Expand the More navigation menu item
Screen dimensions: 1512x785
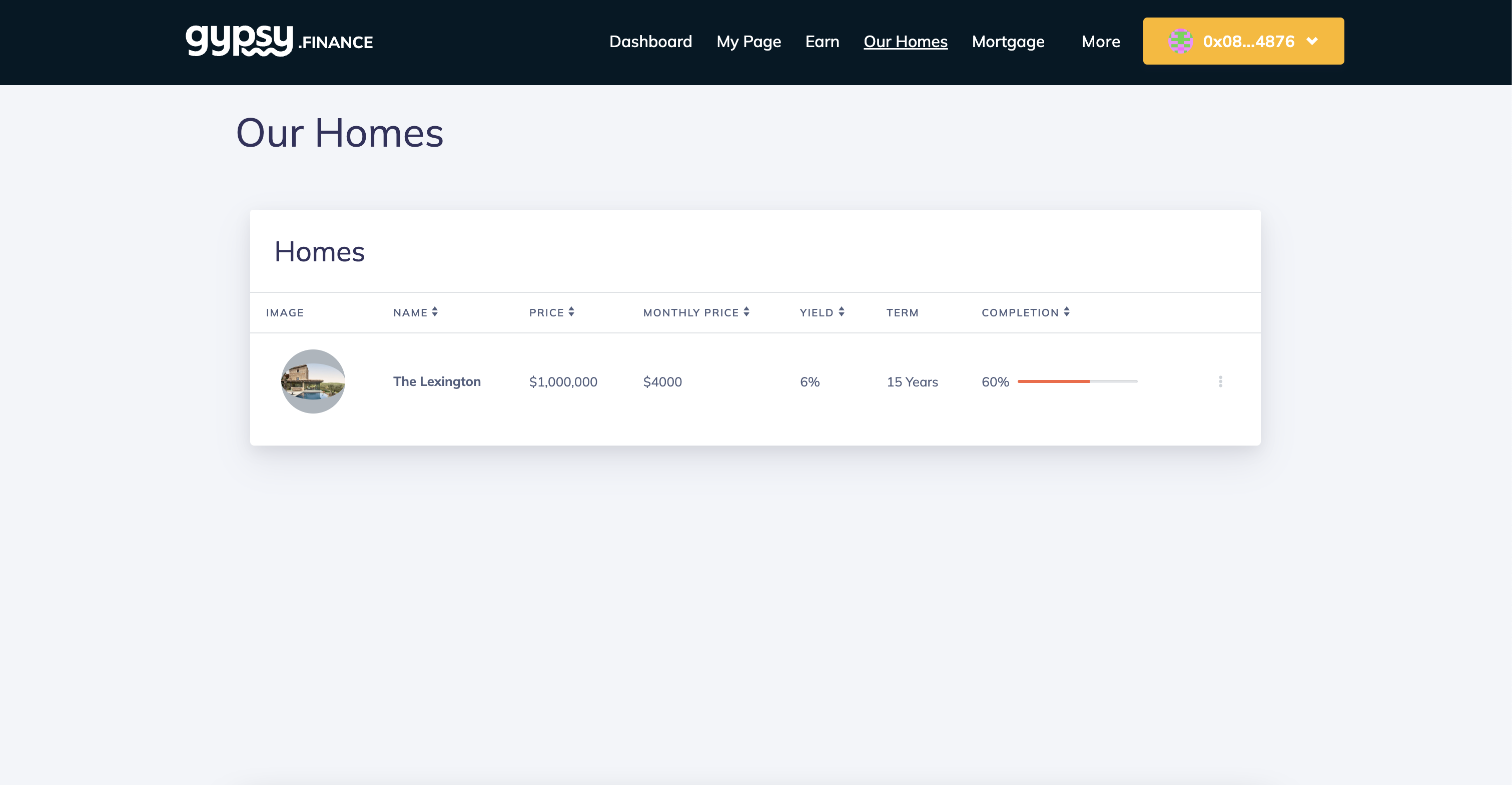(x=1100, y=41)
